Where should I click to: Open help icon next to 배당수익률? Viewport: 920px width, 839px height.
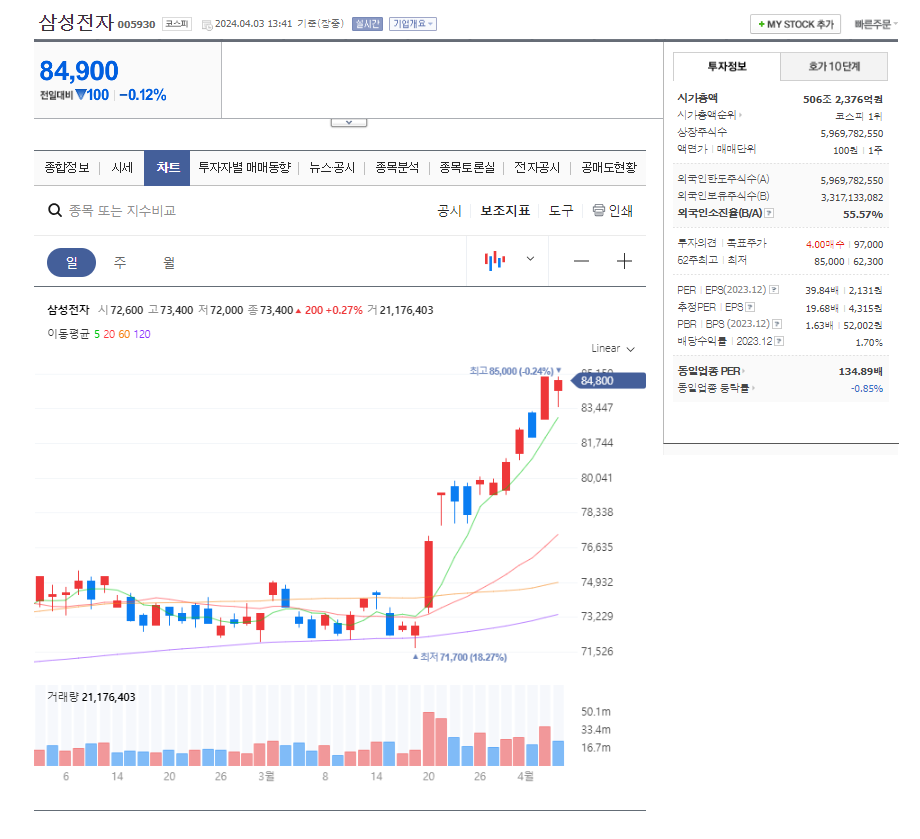tap(779, 341)
